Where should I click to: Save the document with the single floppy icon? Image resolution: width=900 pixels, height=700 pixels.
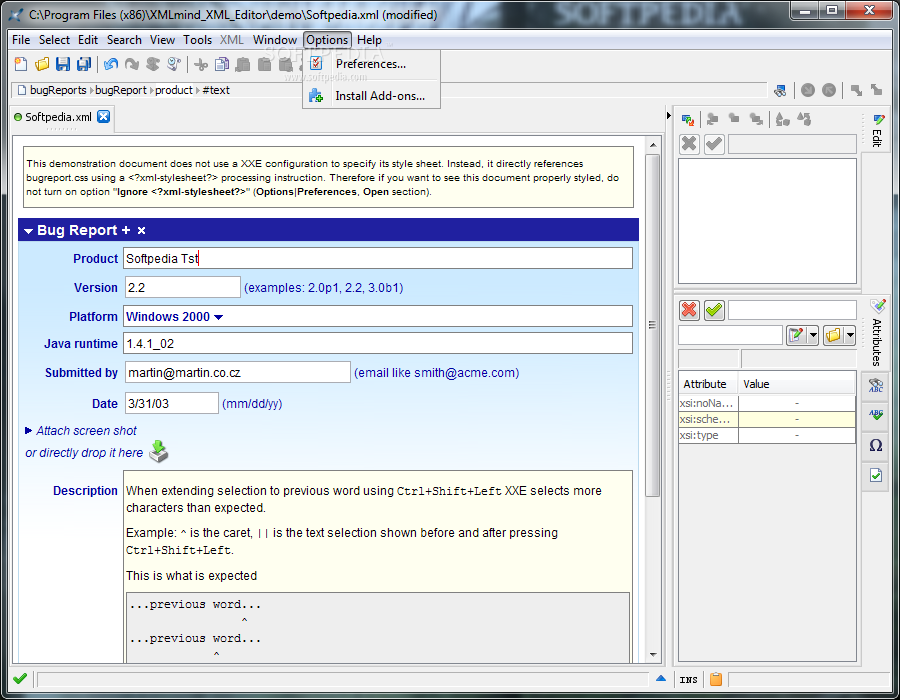tap(63, 64)
